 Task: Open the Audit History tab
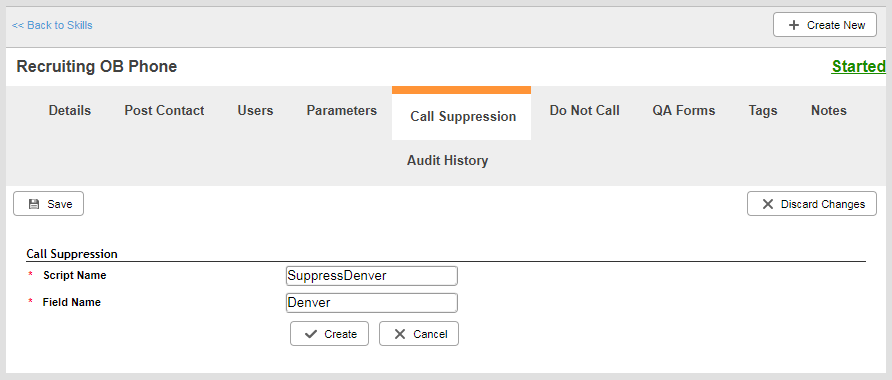pos(447,160)
